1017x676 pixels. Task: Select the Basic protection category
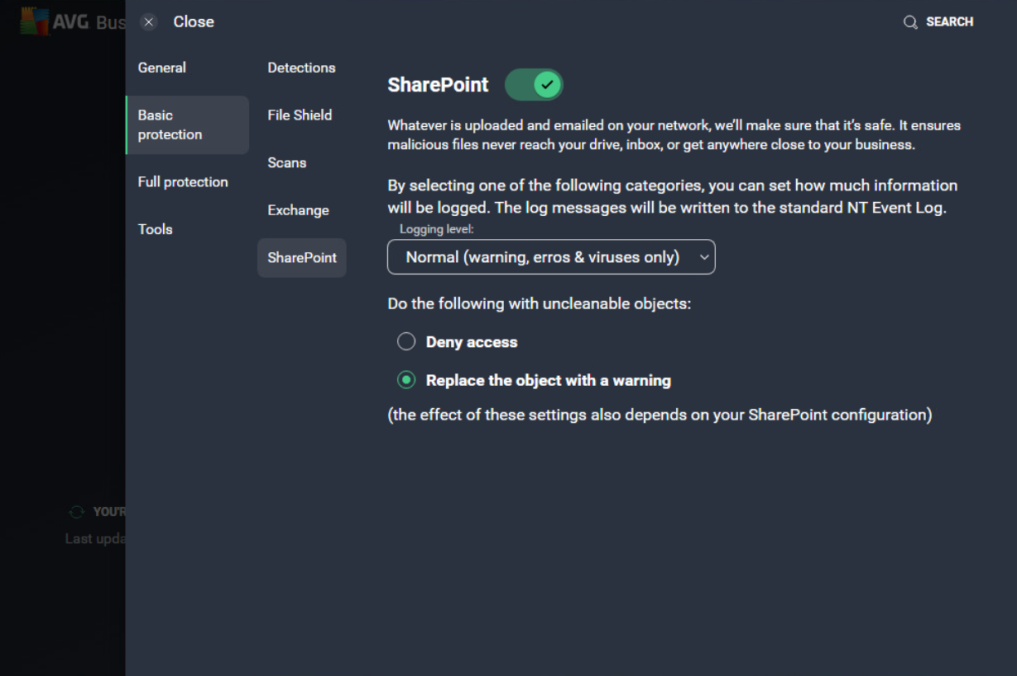(169, 124)
